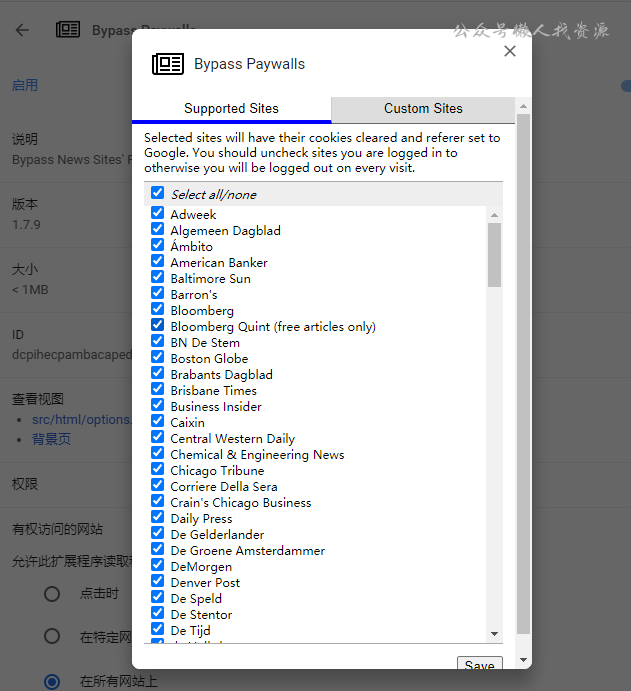
Task: Uncheck De Groene Amsterdammer
Action: pyautogui.click(x=157, y=549)
